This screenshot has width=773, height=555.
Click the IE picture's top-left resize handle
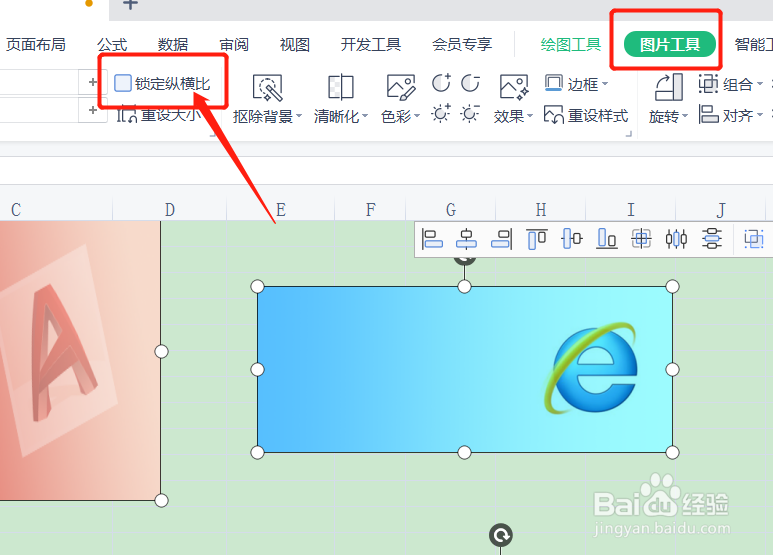click(257, 286)
